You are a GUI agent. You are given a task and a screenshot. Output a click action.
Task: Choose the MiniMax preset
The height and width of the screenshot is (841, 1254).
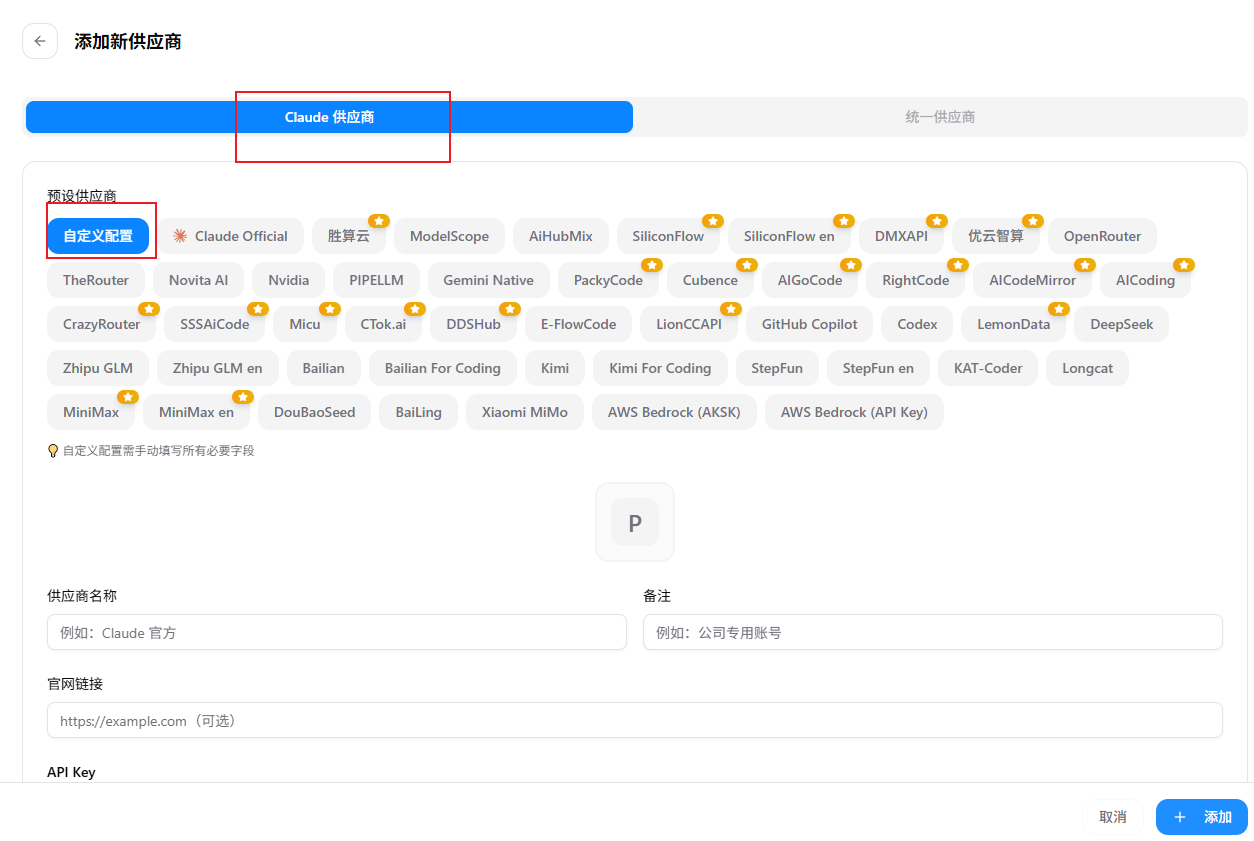tap(91, 412)
